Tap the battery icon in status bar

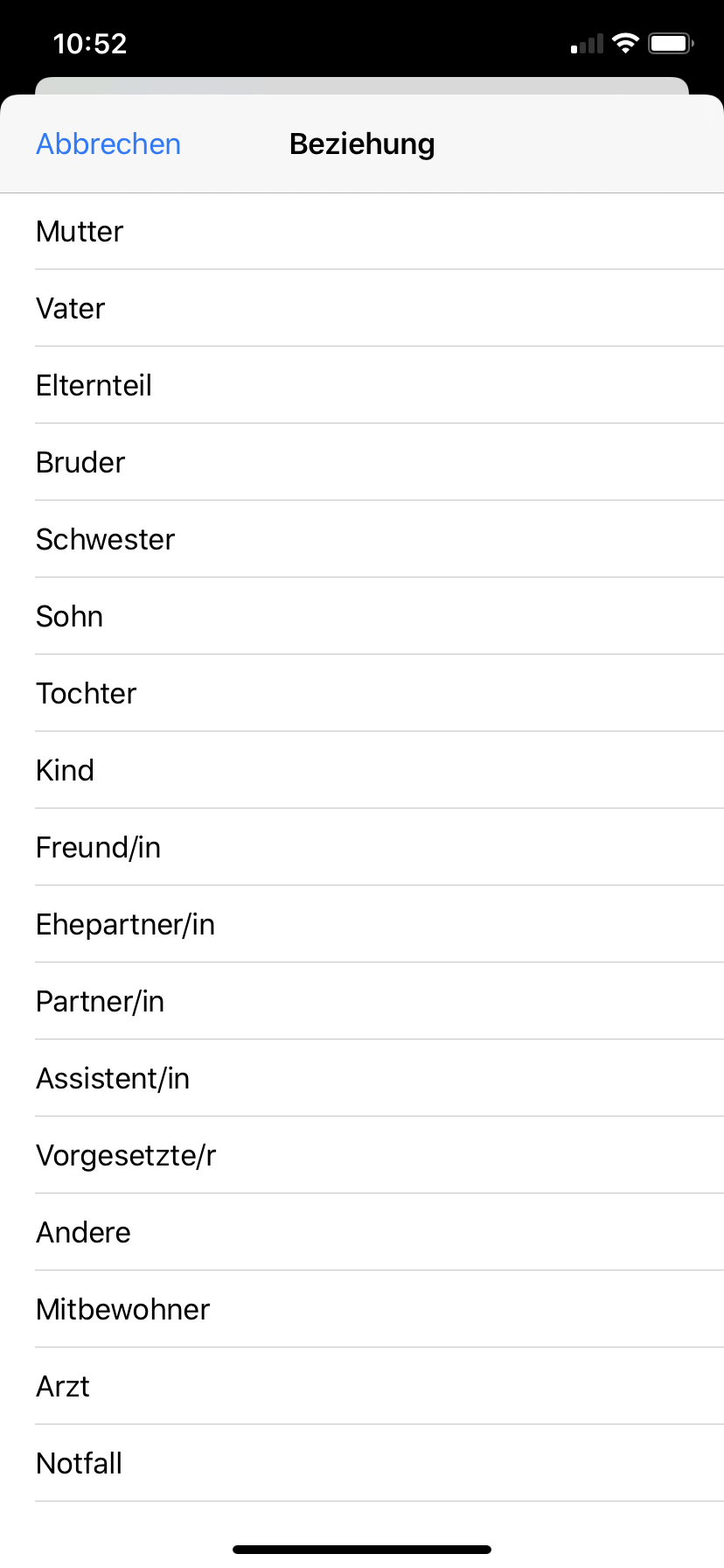pyautogui.click(x=671, y=43)
